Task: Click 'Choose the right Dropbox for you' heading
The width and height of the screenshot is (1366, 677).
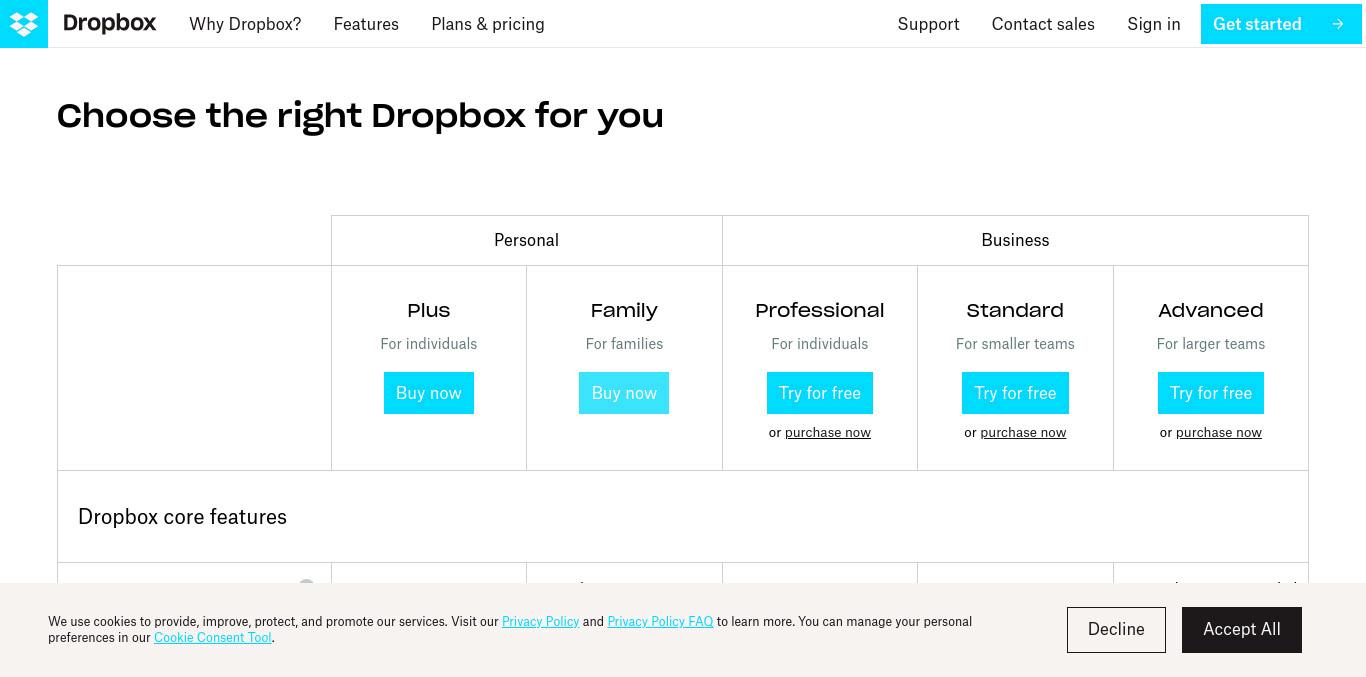Action: pos(360,116)
